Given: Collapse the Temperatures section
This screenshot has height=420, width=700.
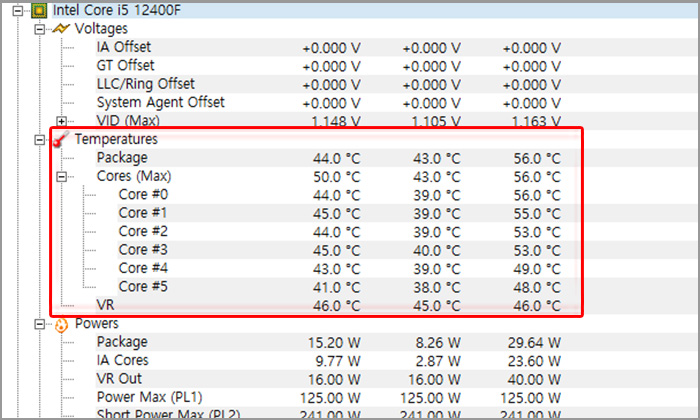Looking at the screenshot, I should pos(40,140).
